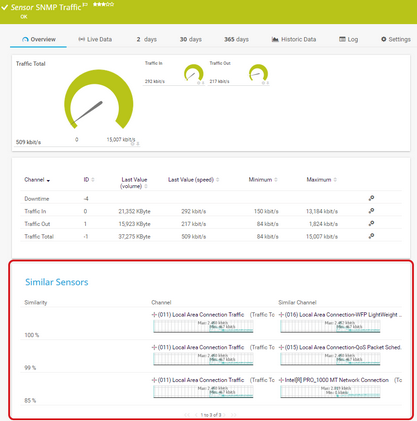Open gear icon under the Traffic In gauge
Viewport: 417px width, 421px height.
pos(199,83)
